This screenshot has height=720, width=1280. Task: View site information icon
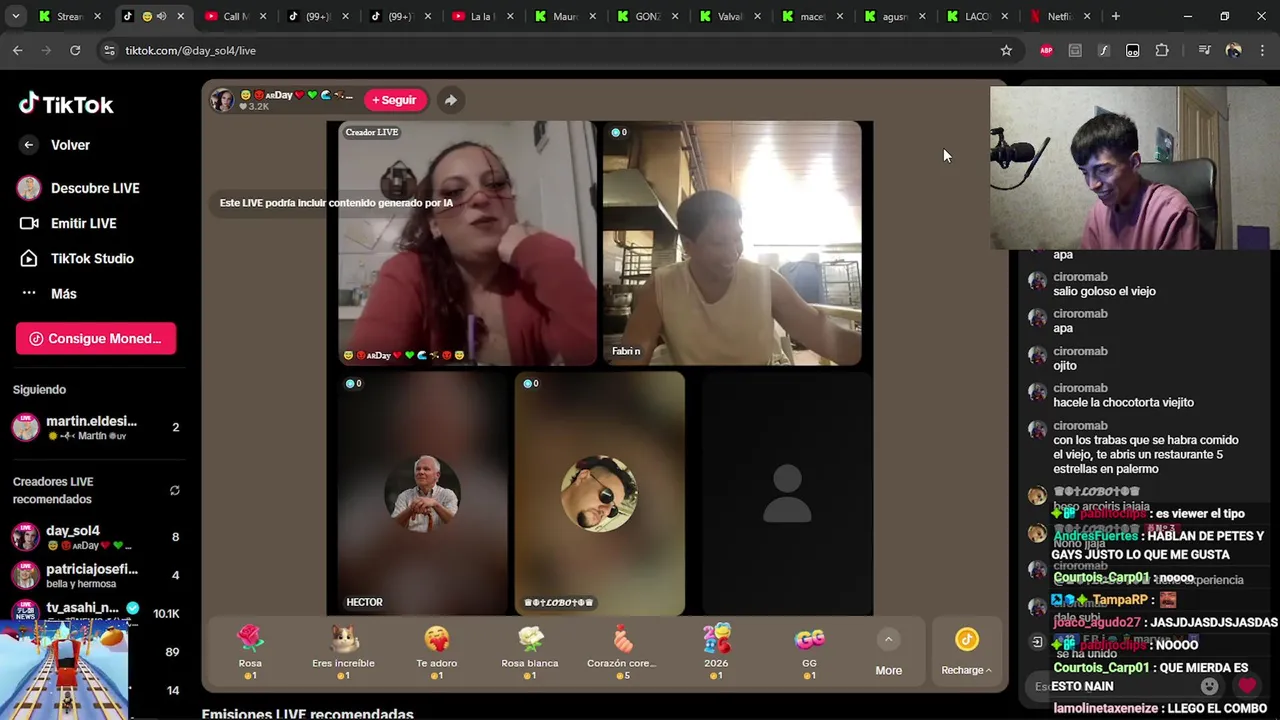109,50
